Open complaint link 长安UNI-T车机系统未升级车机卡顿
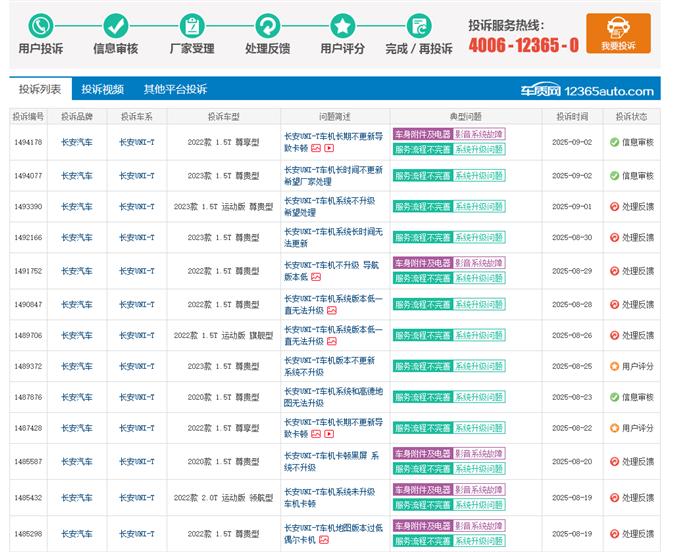Image resolution: width=700 pixels, height=552 pixels. coord(329,498)
